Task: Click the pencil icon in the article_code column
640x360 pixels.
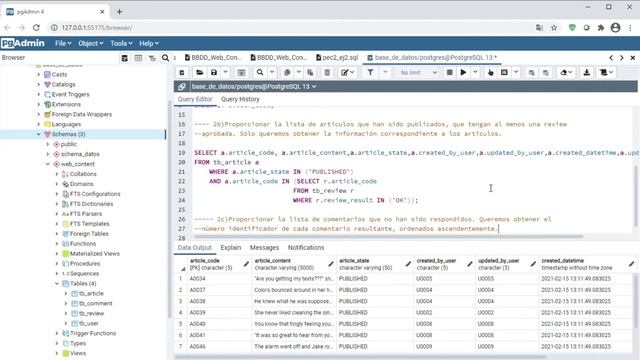Action: point(246,264)
